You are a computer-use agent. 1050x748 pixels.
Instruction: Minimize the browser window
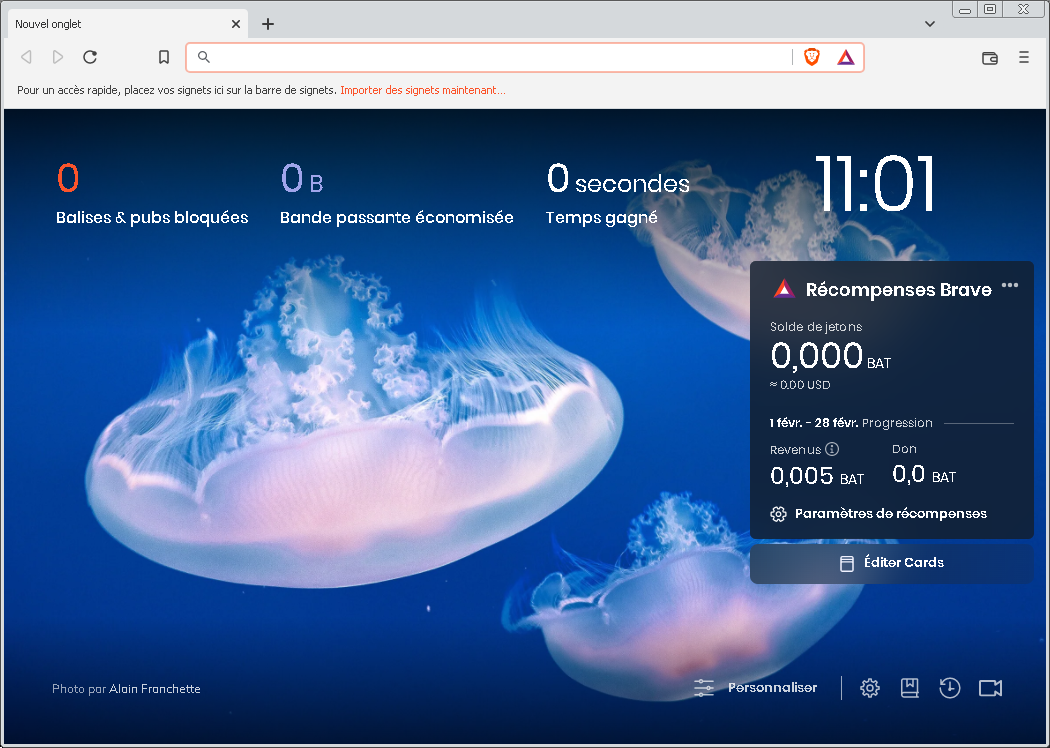pyautogui.click(x=964, y=9)
